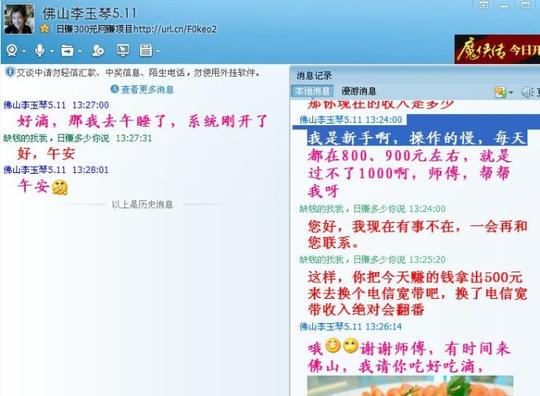Click message line 佛山，我请你吃好吃滴
Image resolution: width=540 pixels, height=396 pixels.
(396, 366)
